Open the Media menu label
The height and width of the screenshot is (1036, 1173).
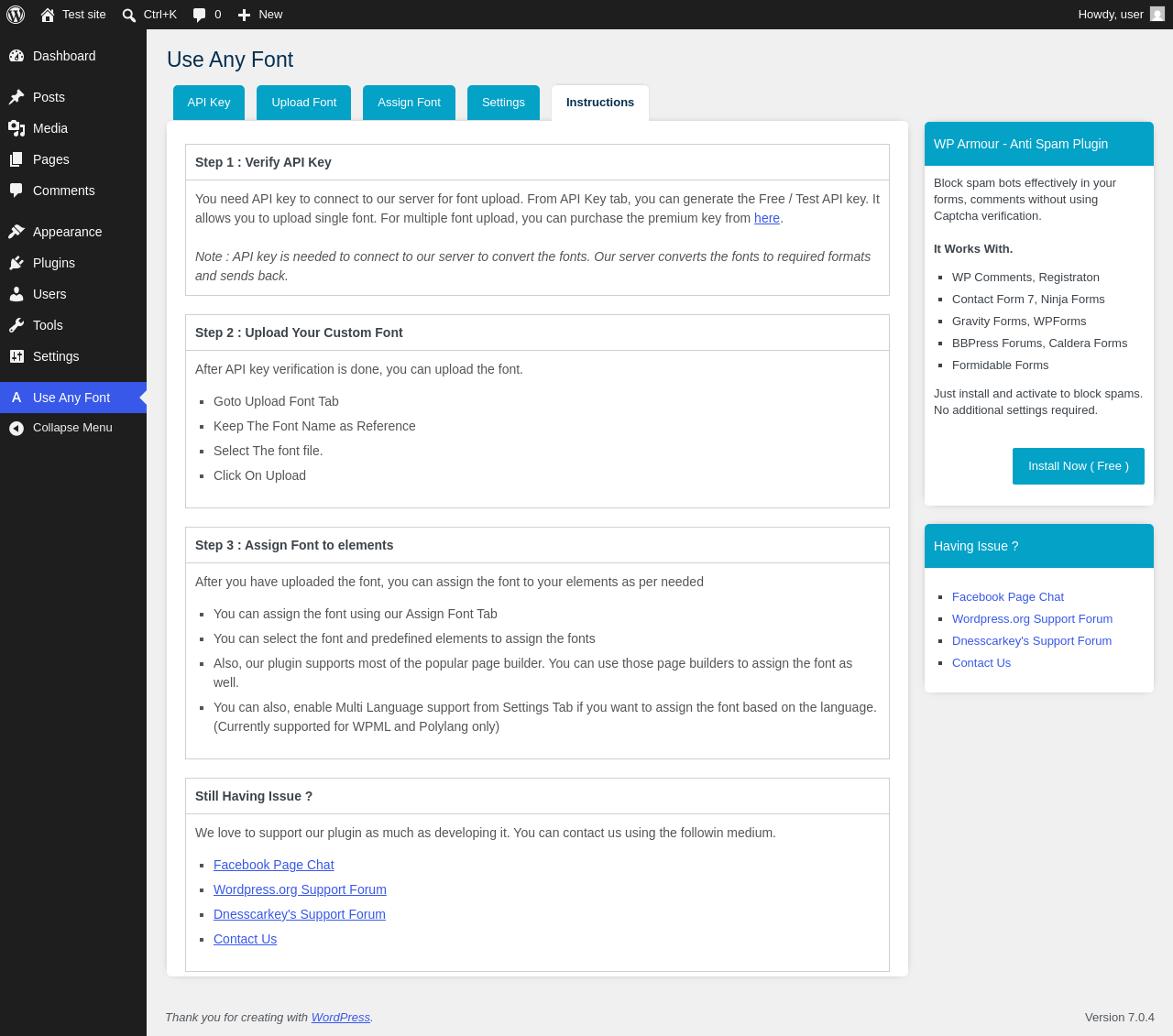(50, 128)
